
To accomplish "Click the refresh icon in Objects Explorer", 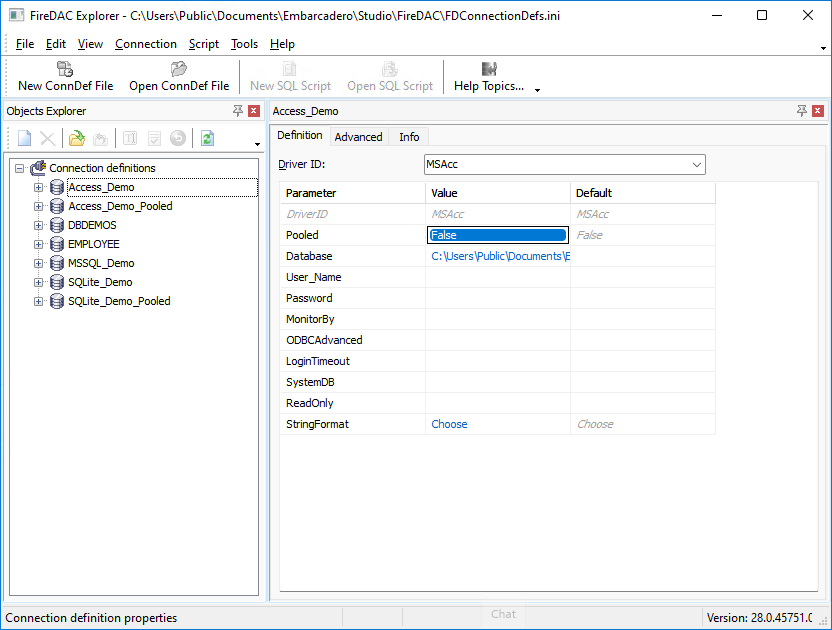I will [x=207, y=139].
